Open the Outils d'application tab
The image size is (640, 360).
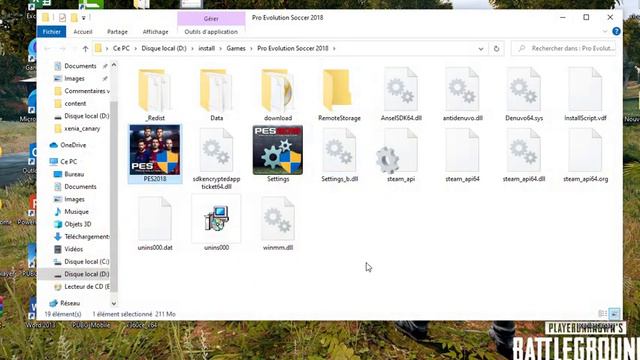point(211,31)
